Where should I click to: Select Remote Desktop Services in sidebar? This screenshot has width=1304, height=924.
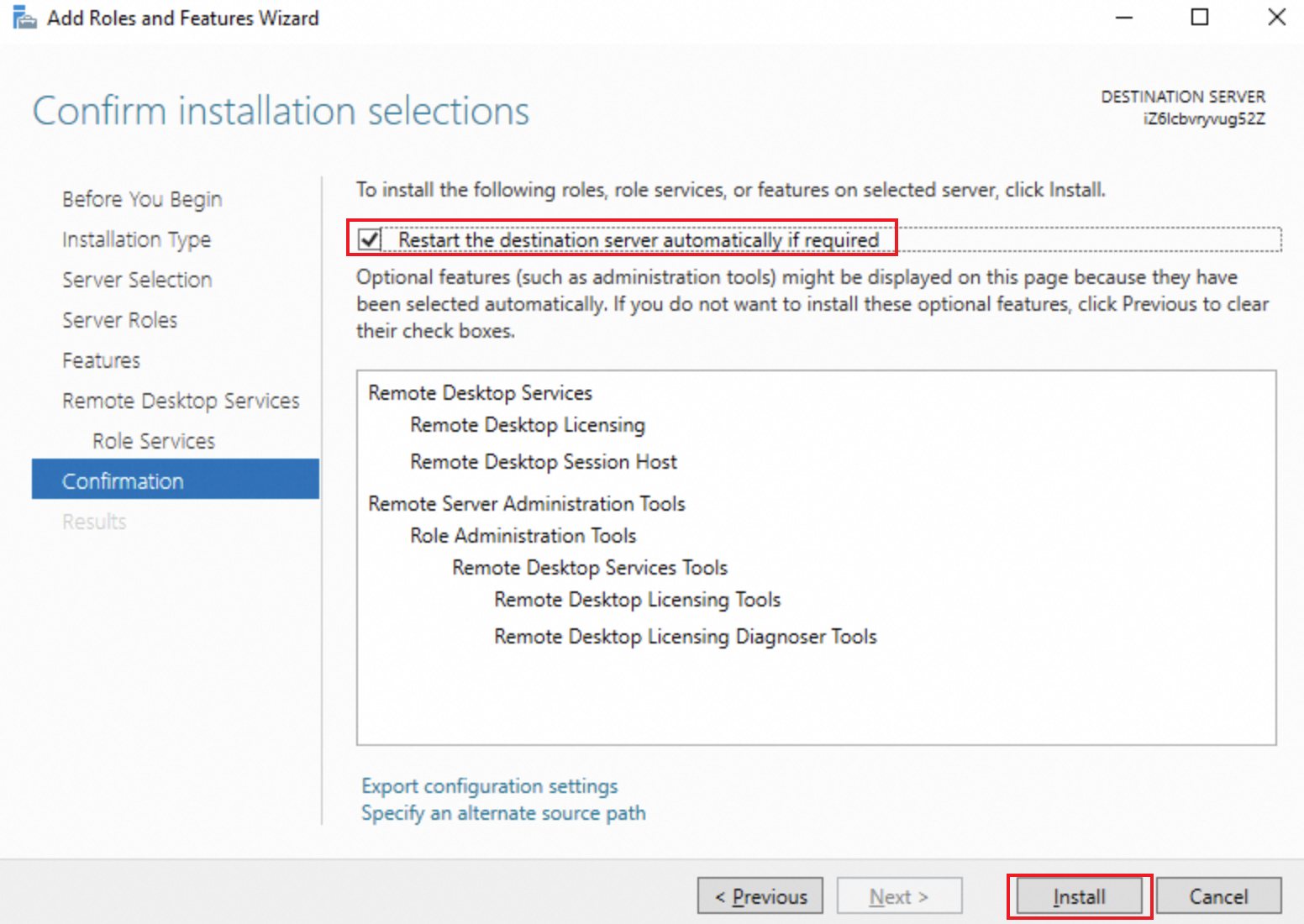point(181,401)
